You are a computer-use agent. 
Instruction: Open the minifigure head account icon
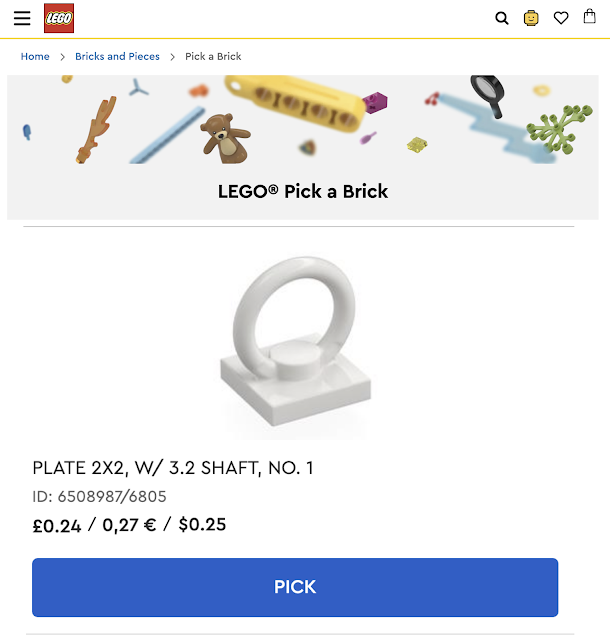pyautogui.click(x=531, y=18)
